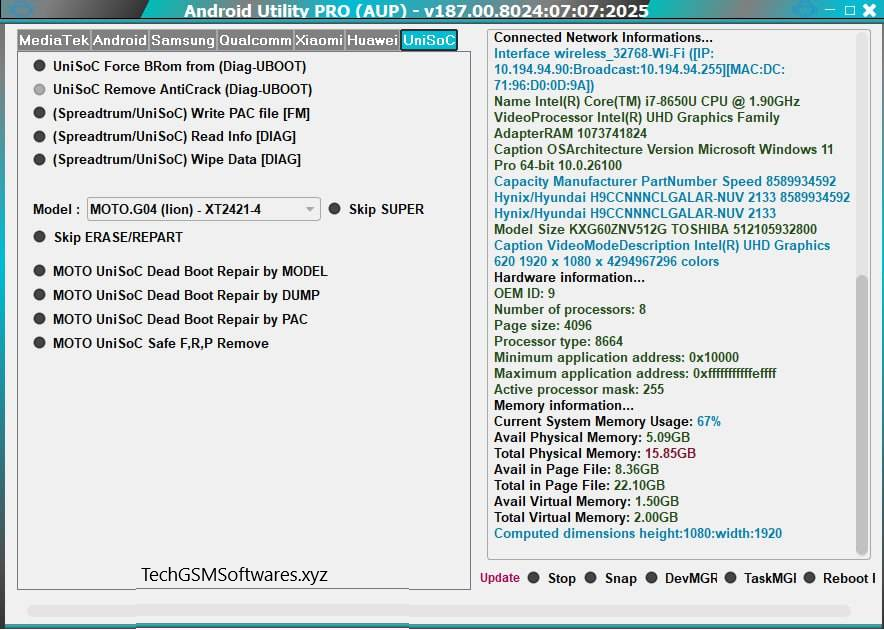Image resolution: width=884 pixels, height=630 pixels.
Task: Click the 'Total in Page File: 22.10GB' line
Action: (x=580, y=486)
